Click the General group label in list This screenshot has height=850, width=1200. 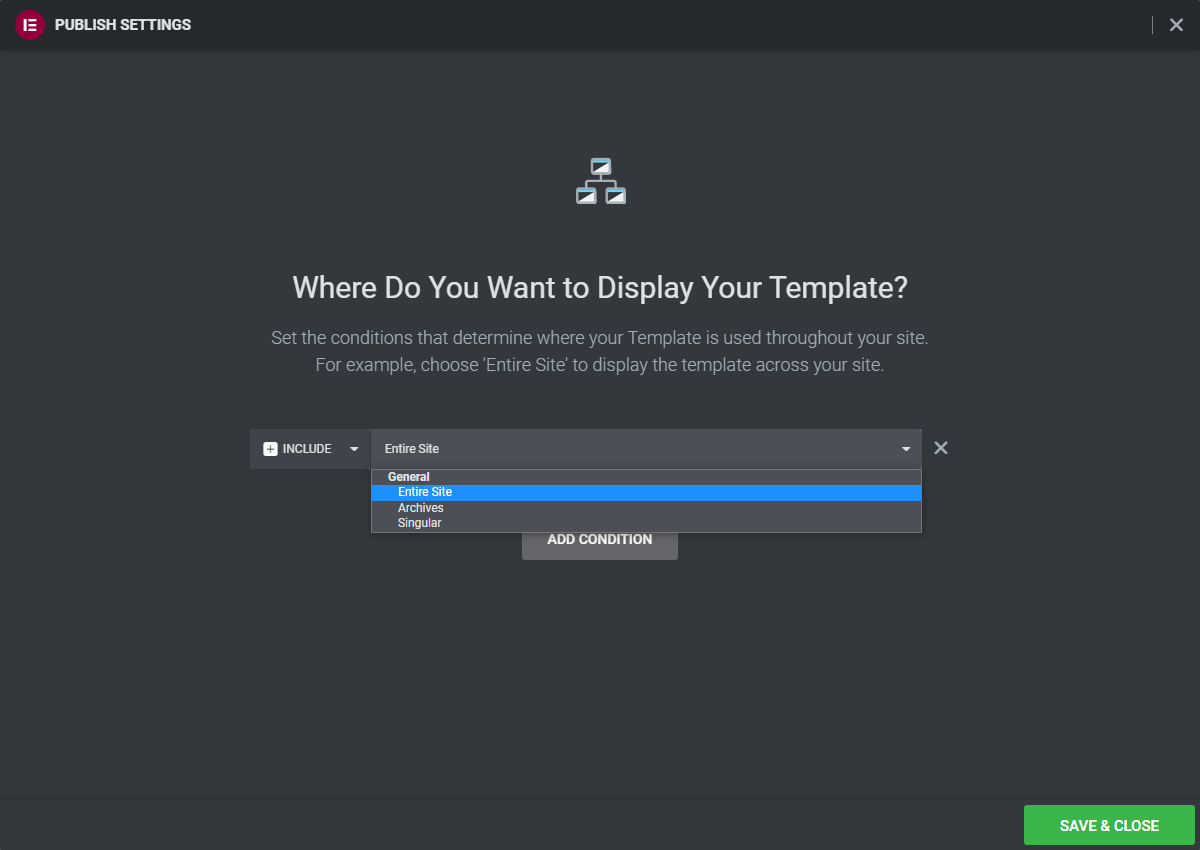click(409, 477)
